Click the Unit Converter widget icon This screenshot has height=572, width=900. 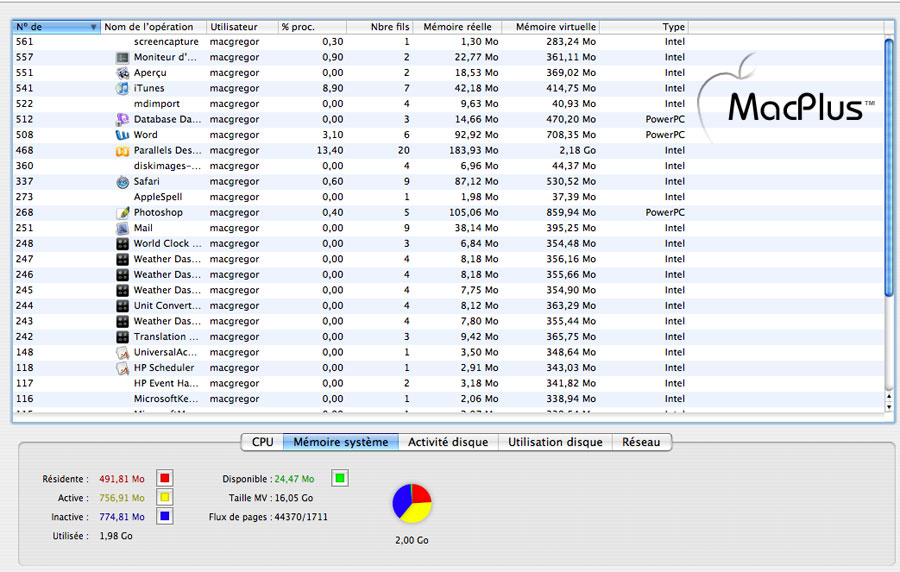122,306
